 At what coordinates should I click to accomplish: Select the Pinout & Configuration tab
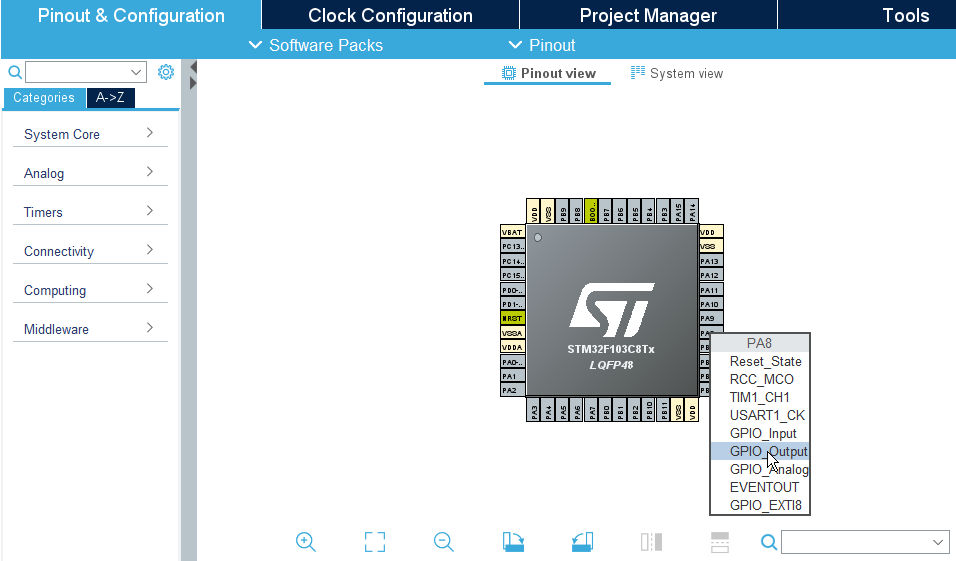(131, 15)
